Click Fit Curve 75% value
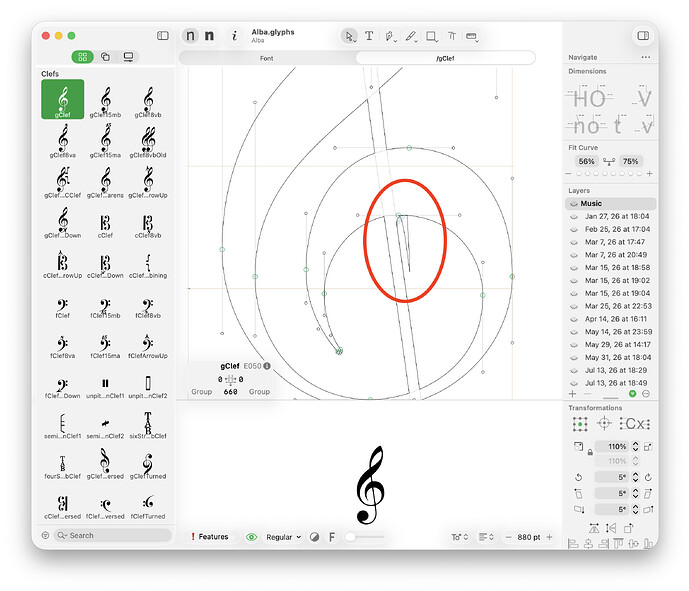Screen dimensions: 689x591 [630, 161]
